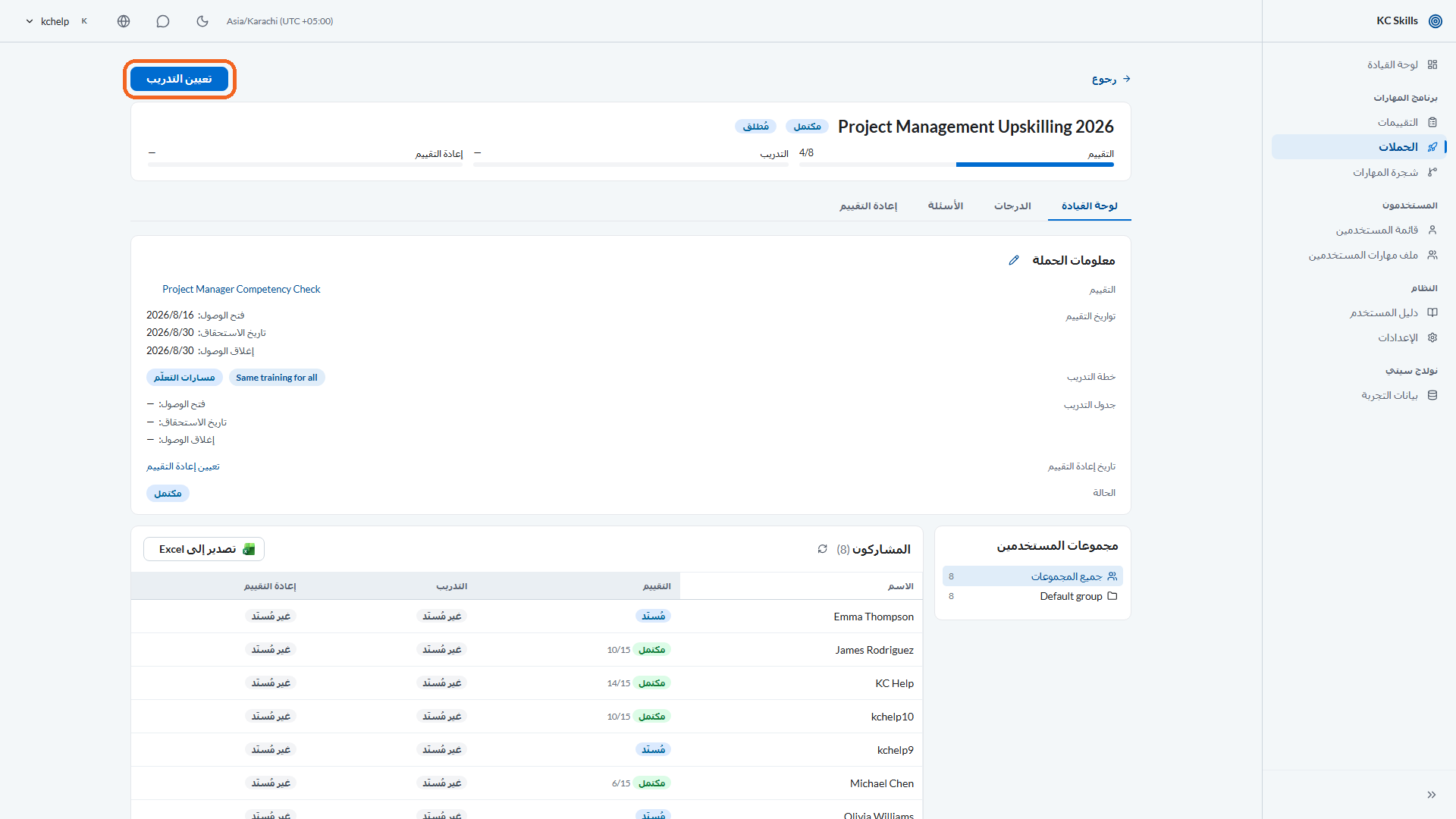Select جميع المجموعات group row
This screenshot has width=1456, height=819.
[x=1033, y=576]
